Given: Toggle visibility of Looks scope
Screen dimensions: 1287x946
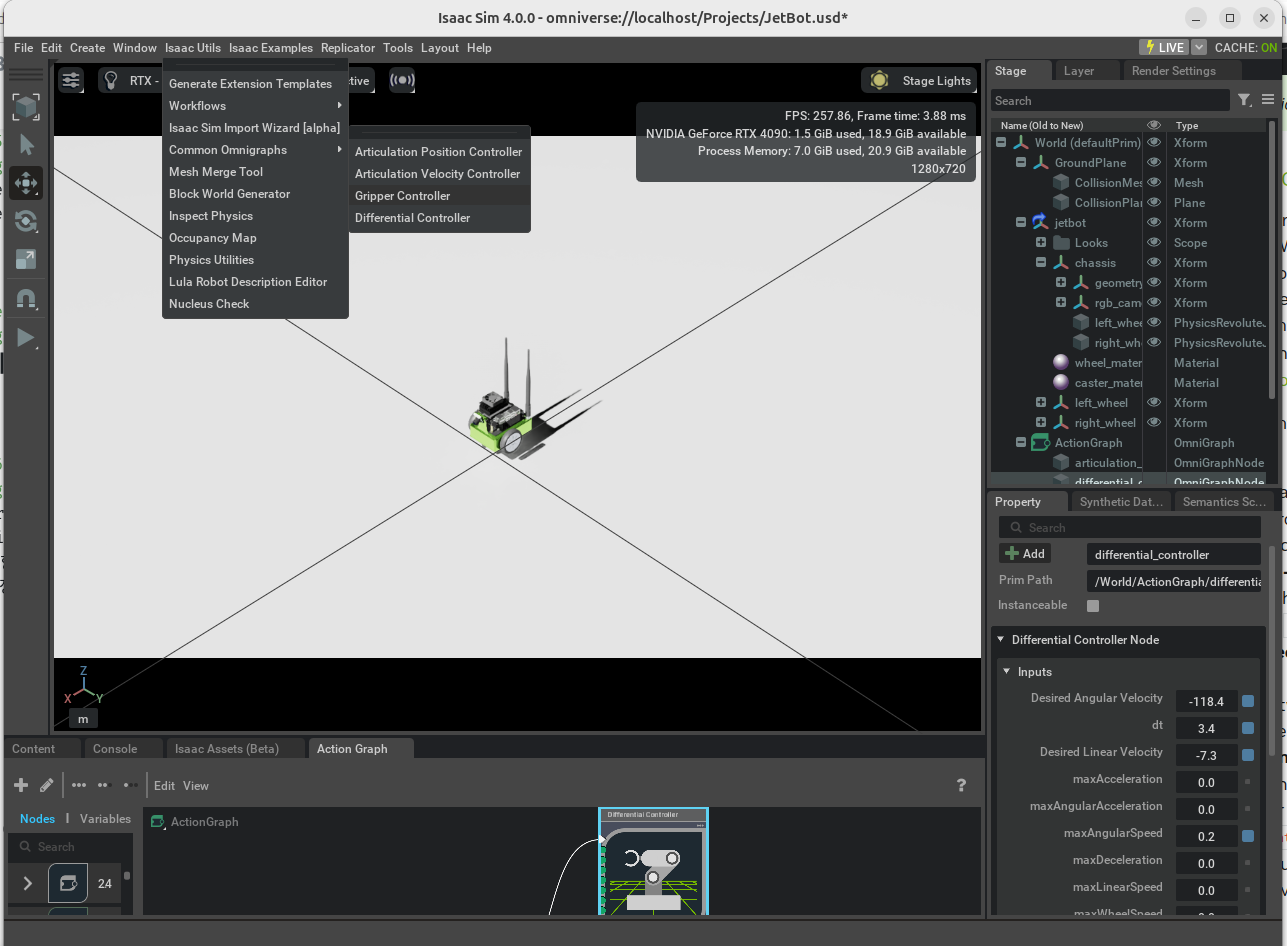Looking at the screenshot, I should tap(1154, 243).
